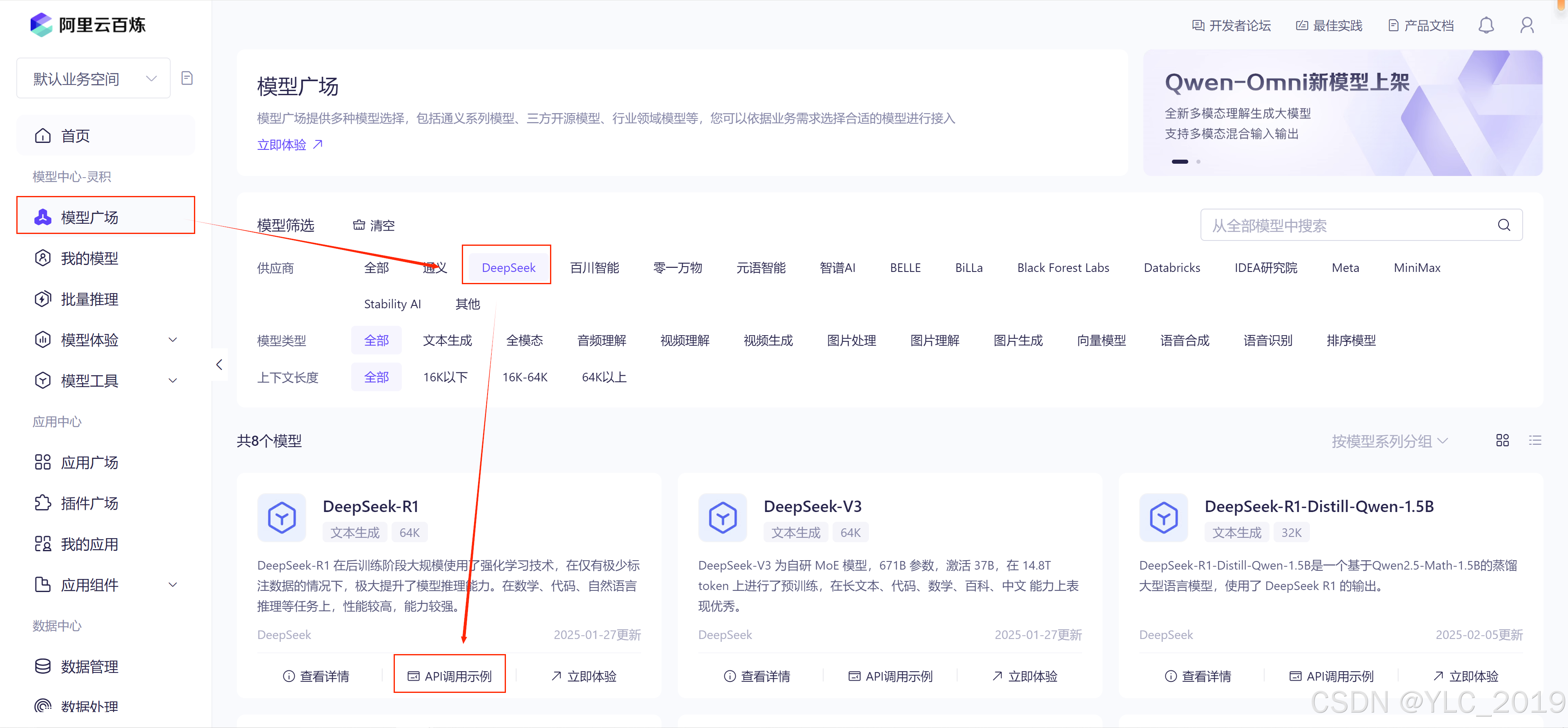This screenshot has height=728, width=1568.
Task: Click the search magnifier icon
Action: pos(1503,225)
